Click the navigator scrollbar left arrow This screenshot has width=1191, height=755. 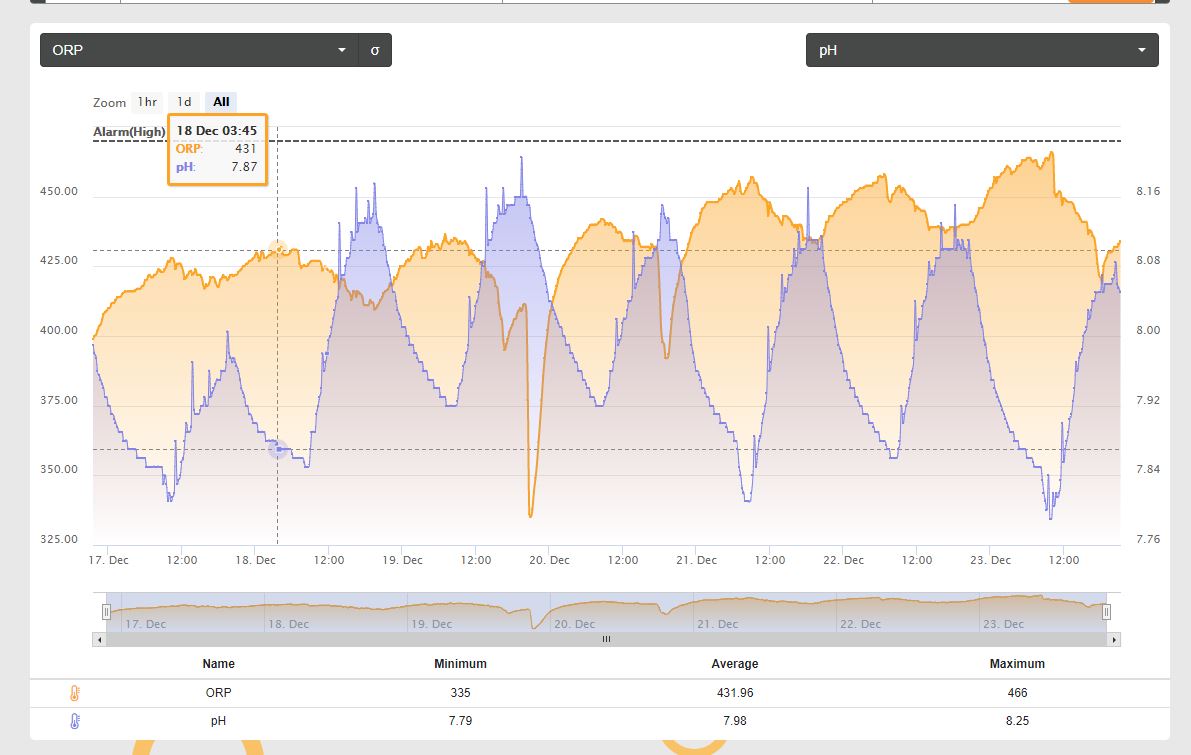click(x=100, y=640)
